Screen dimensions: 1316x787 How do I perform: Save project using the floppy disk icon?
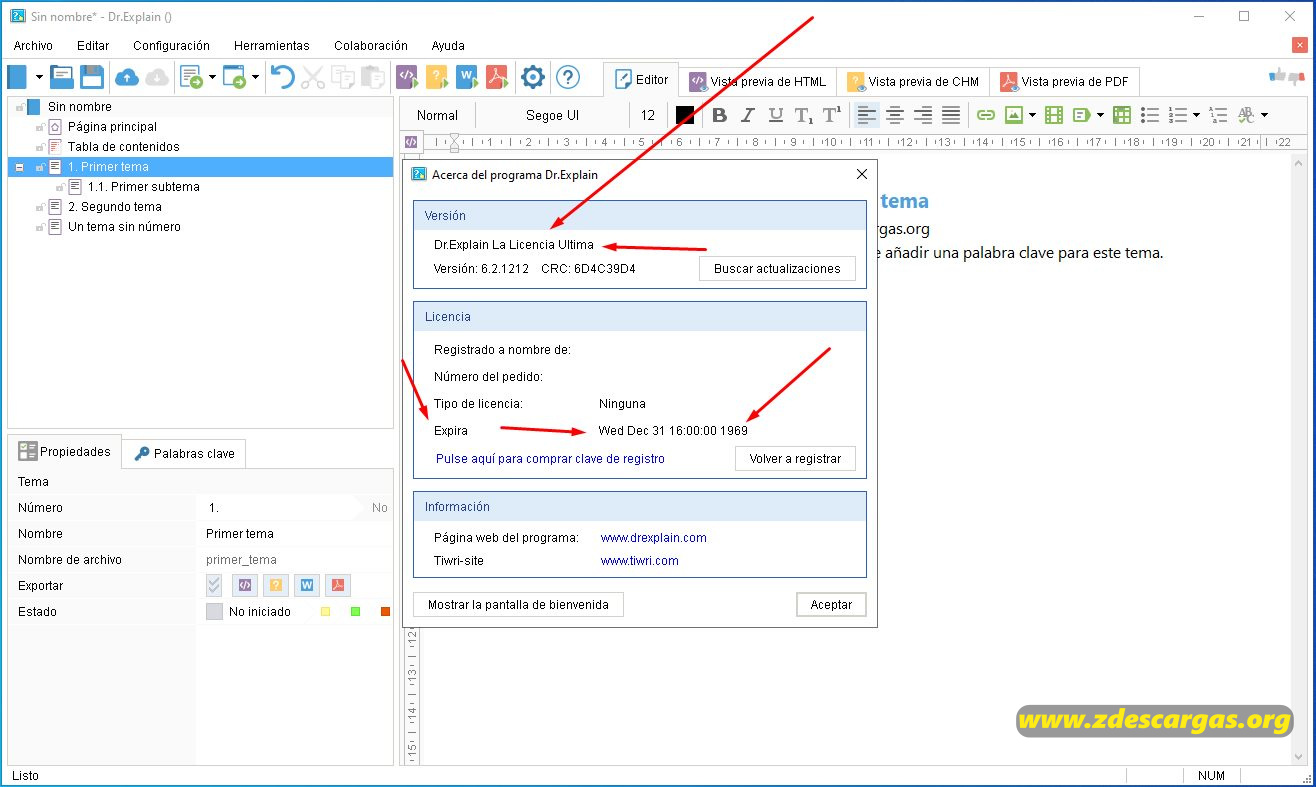(92, 77)
